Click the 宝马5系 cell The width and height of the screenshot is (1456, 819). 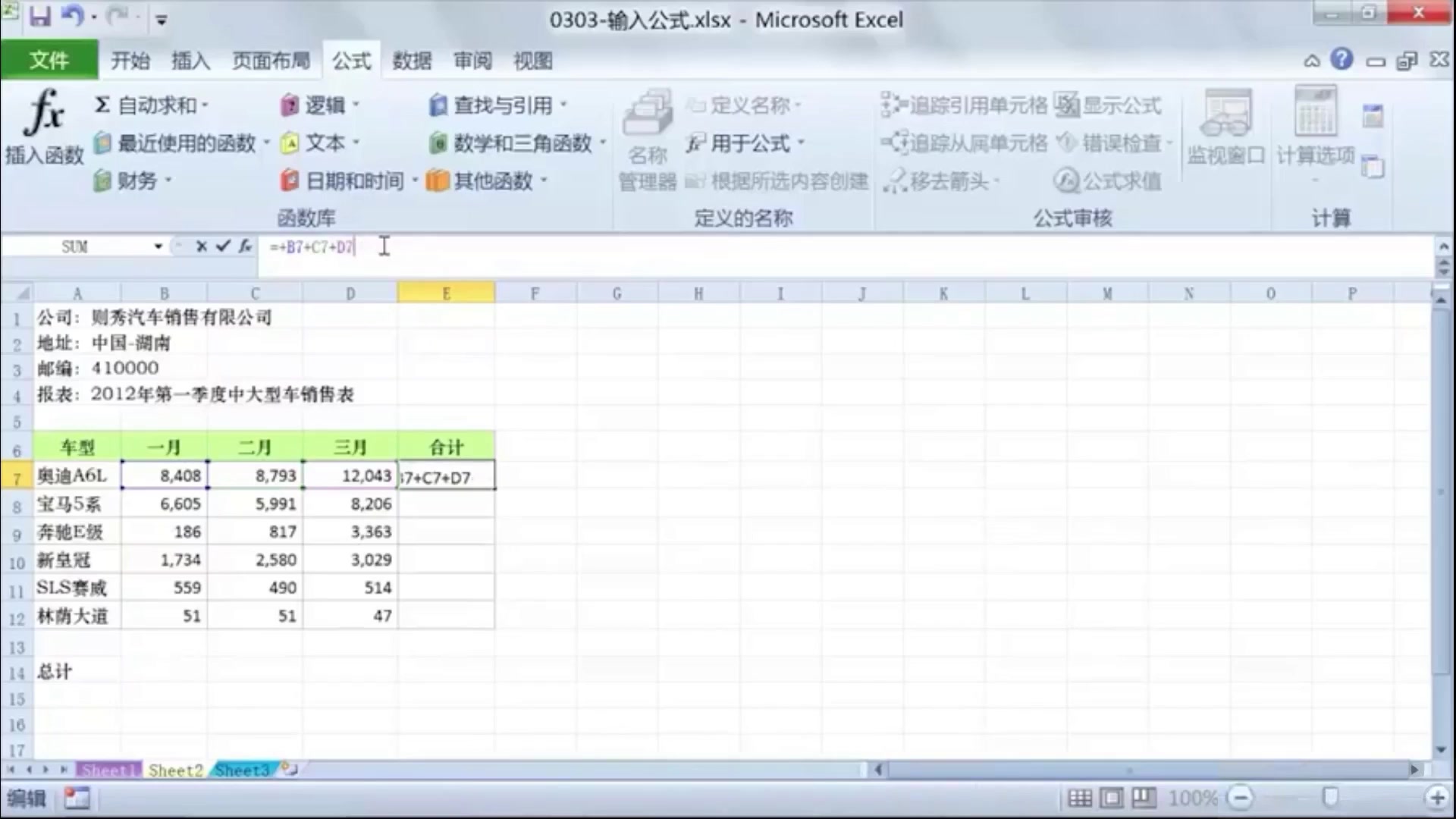77,504
